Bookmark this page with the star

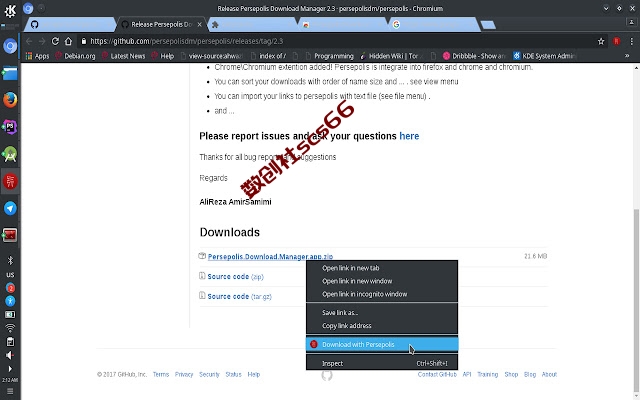(601, 41)
